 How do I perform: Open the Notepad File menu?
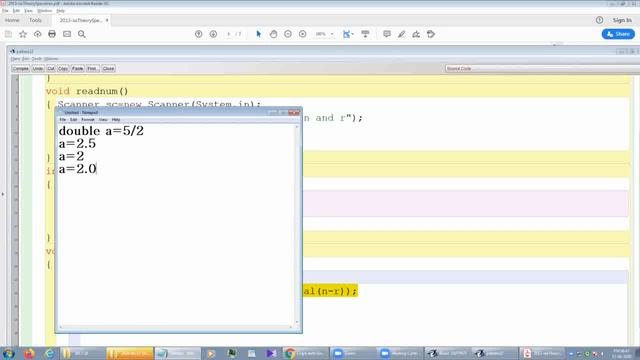tap(62, 120)
